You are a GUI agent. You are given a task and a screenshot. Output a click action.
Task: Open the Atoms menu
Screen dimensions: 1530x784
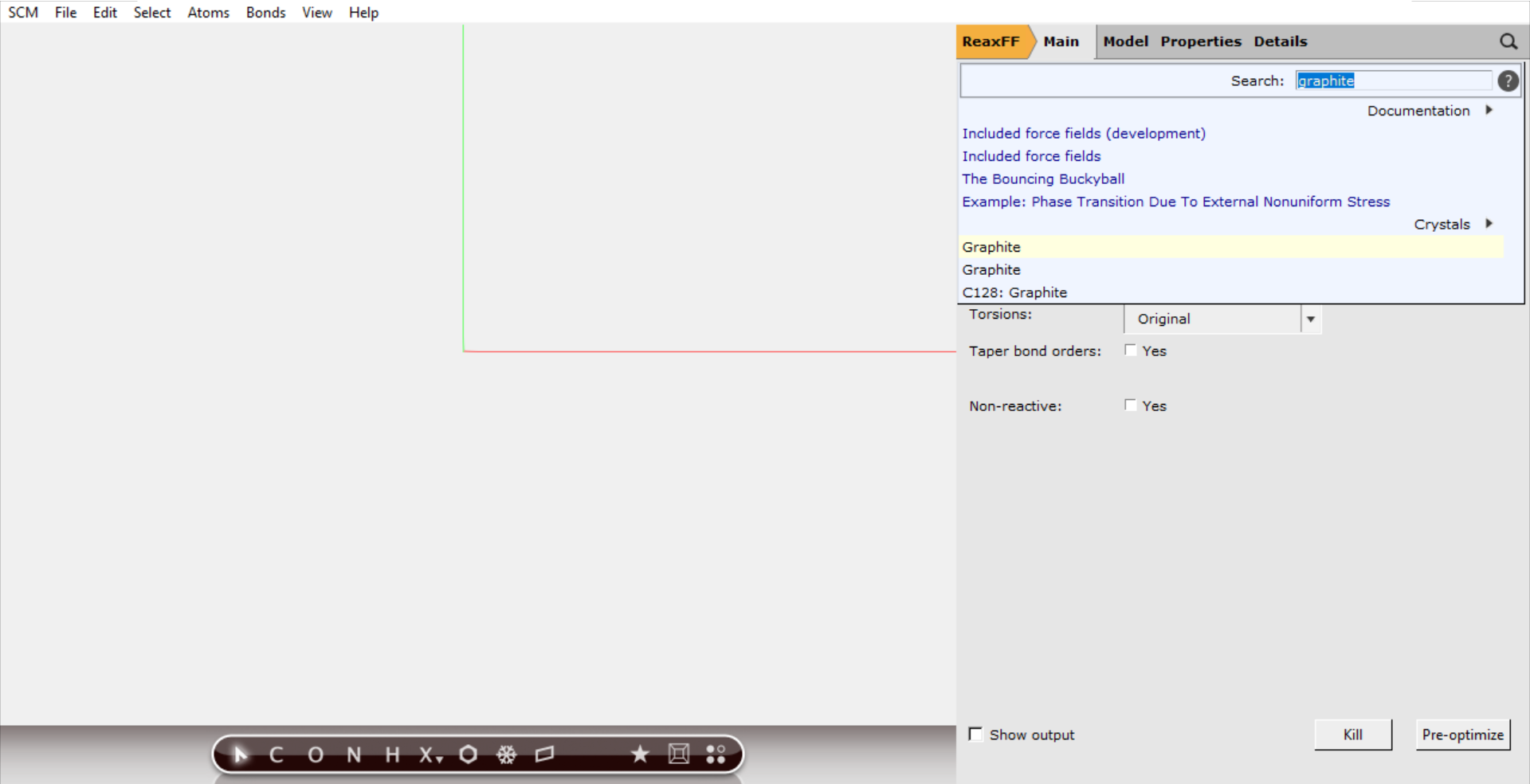[207, 12]
